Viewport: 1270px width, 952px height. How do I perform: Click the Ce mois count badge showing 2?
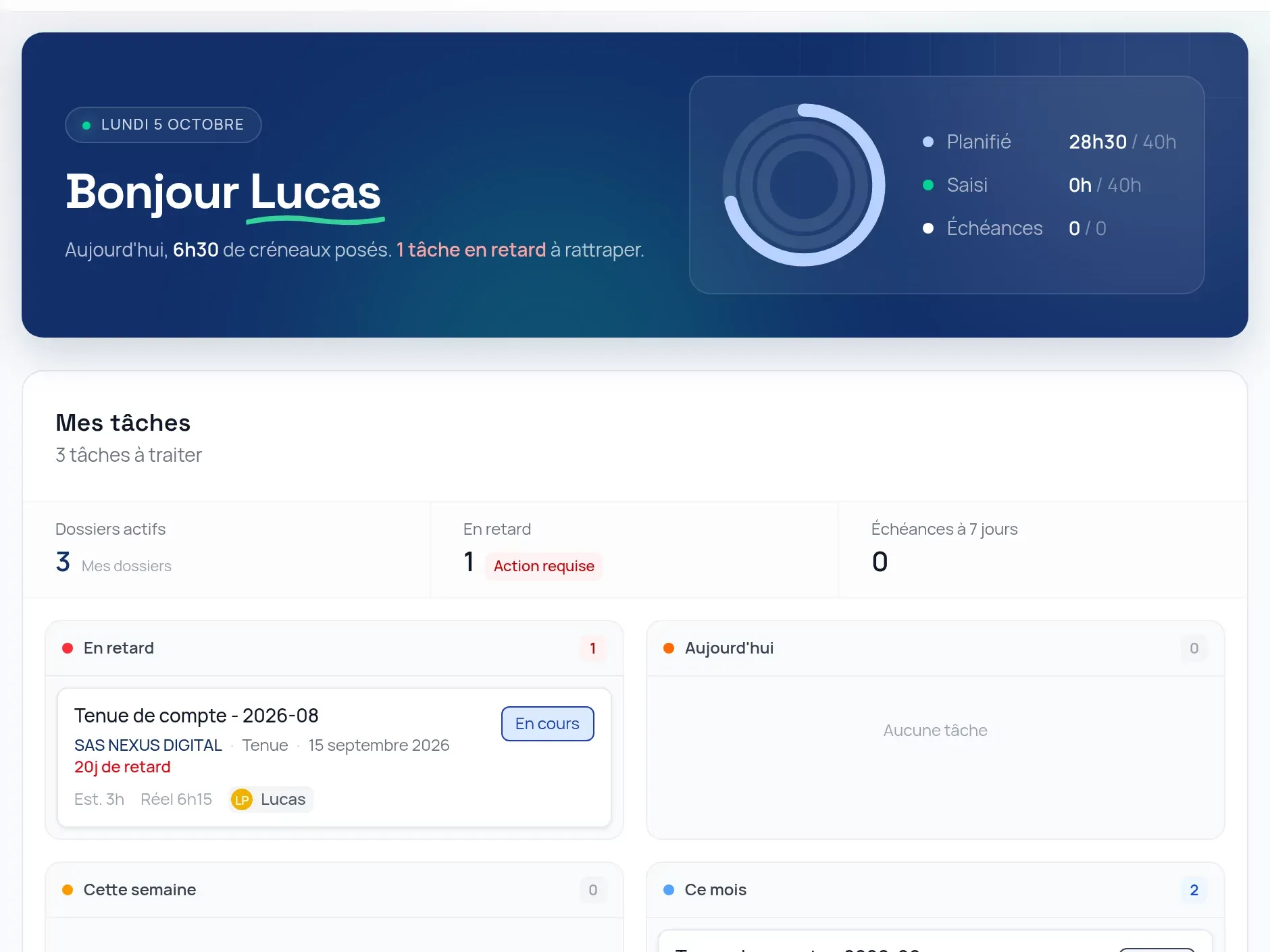click(1194, 890)
